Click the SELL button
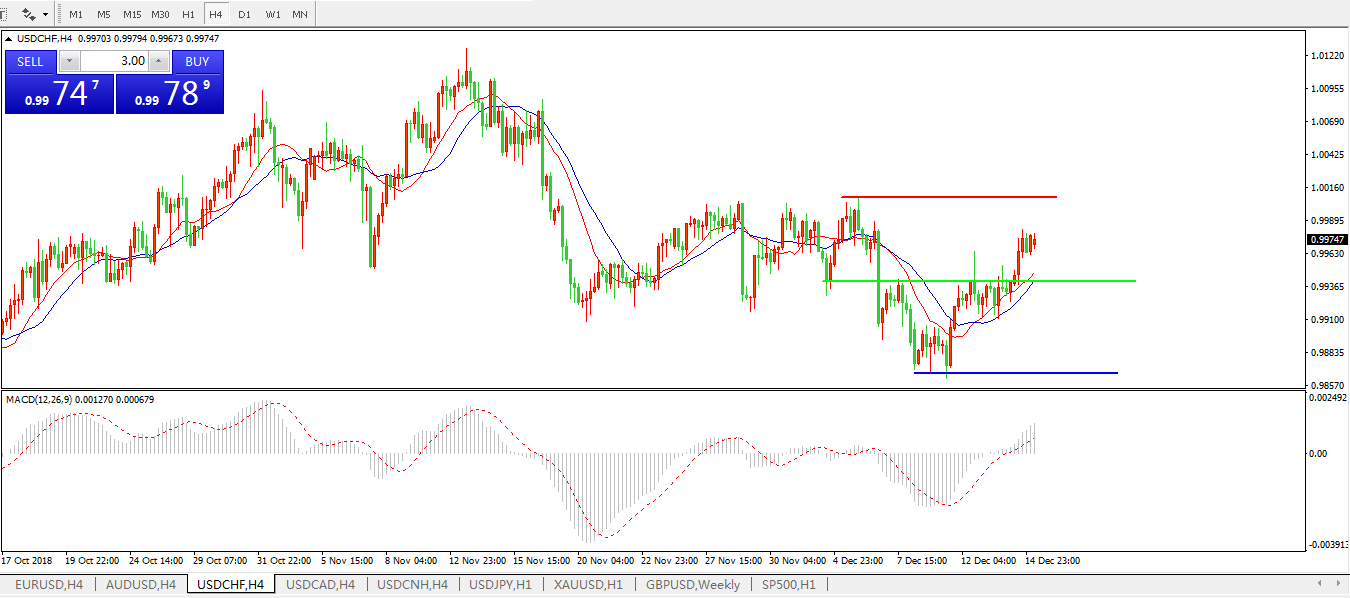 (x=30, y=61)
